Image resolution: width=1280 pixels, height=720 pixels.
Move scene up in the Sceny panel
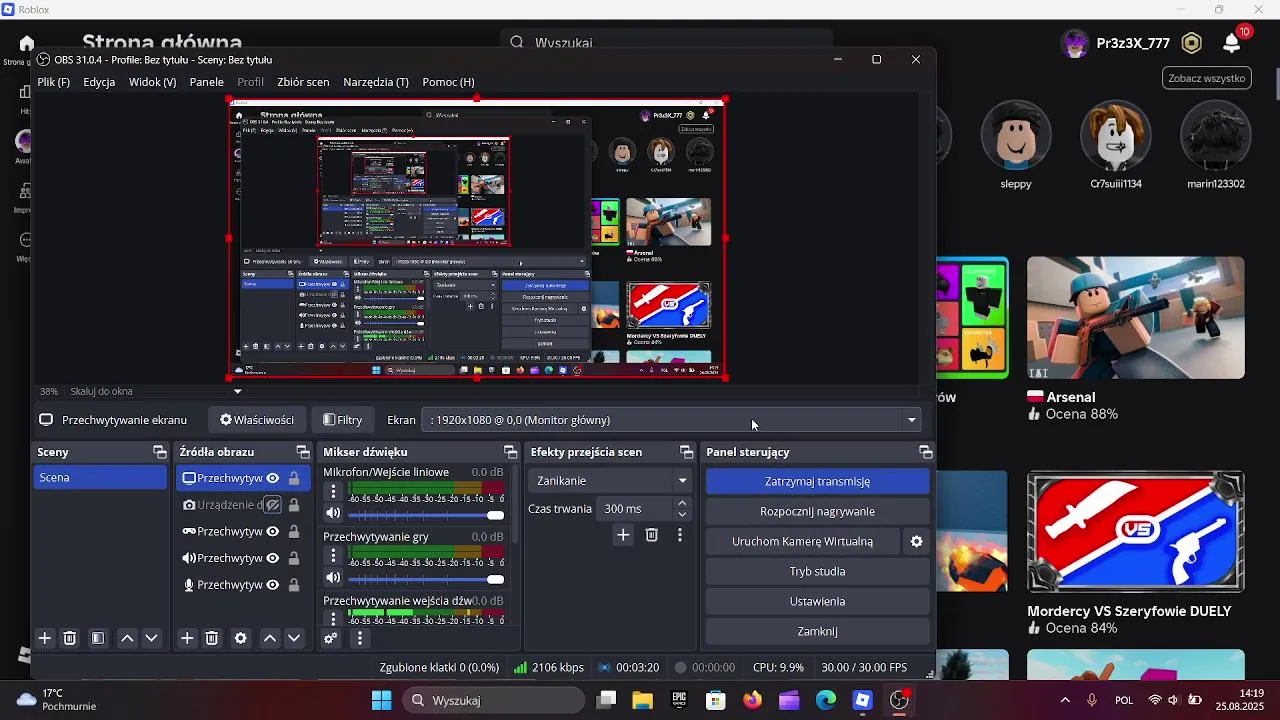point(127,638)
